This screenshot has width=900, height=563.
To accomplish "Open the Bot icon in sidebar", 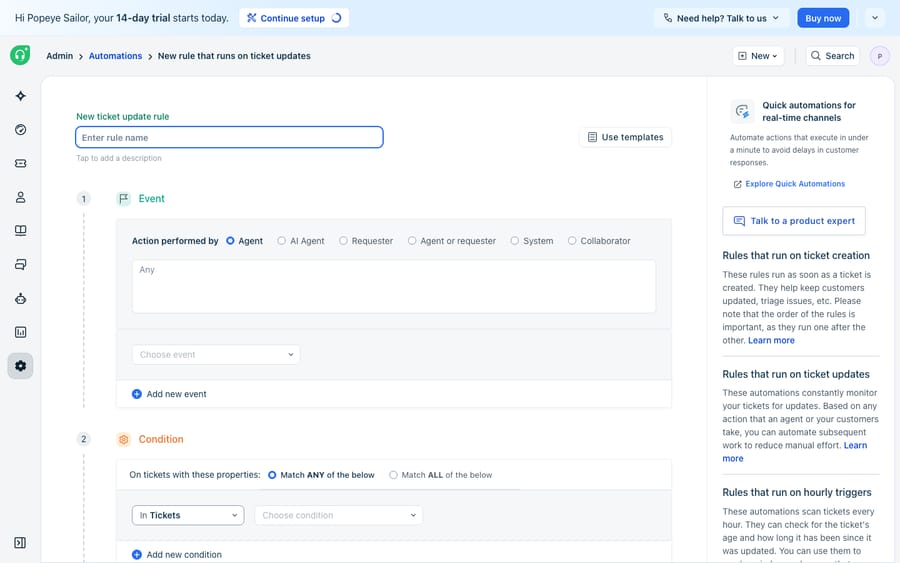I will pyautogui.click(x=21, y=298).
